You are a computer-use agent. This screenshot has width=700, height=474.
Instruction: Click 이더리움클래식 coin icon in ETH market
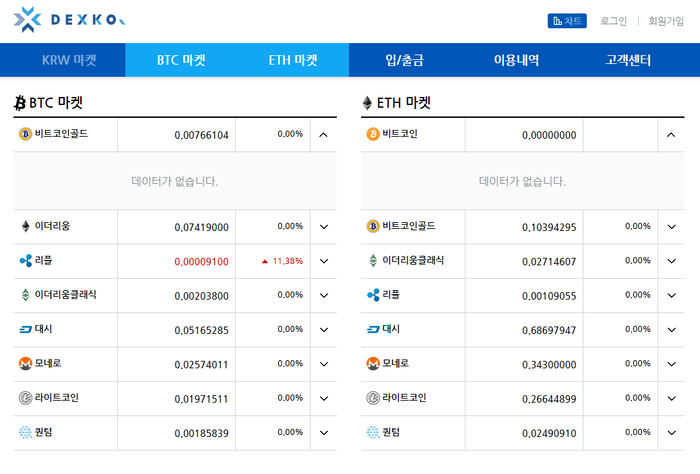click(x=373, y=261)
